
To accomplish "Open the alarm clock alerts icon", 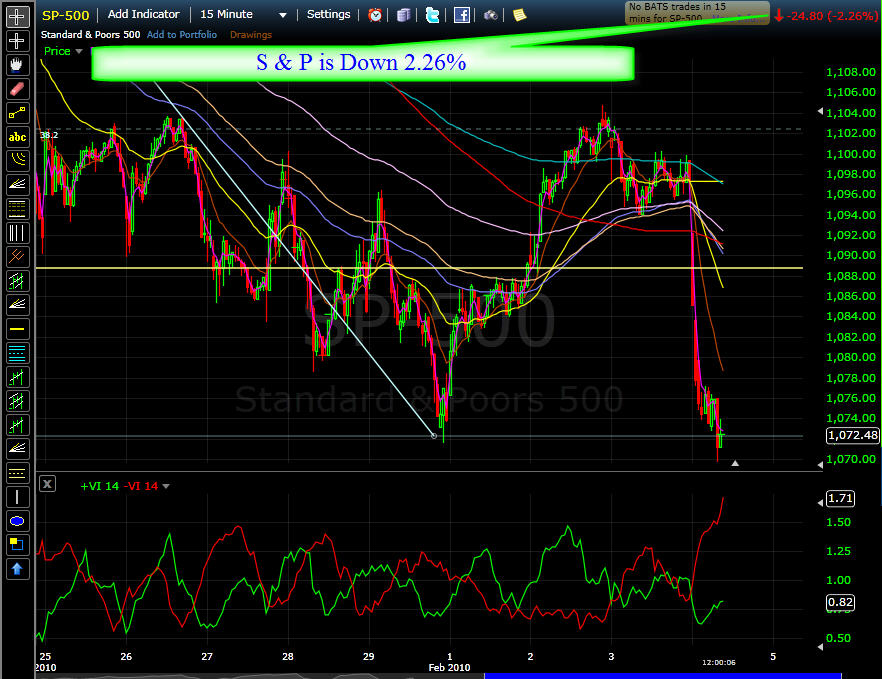I will [x=375, y=15].
